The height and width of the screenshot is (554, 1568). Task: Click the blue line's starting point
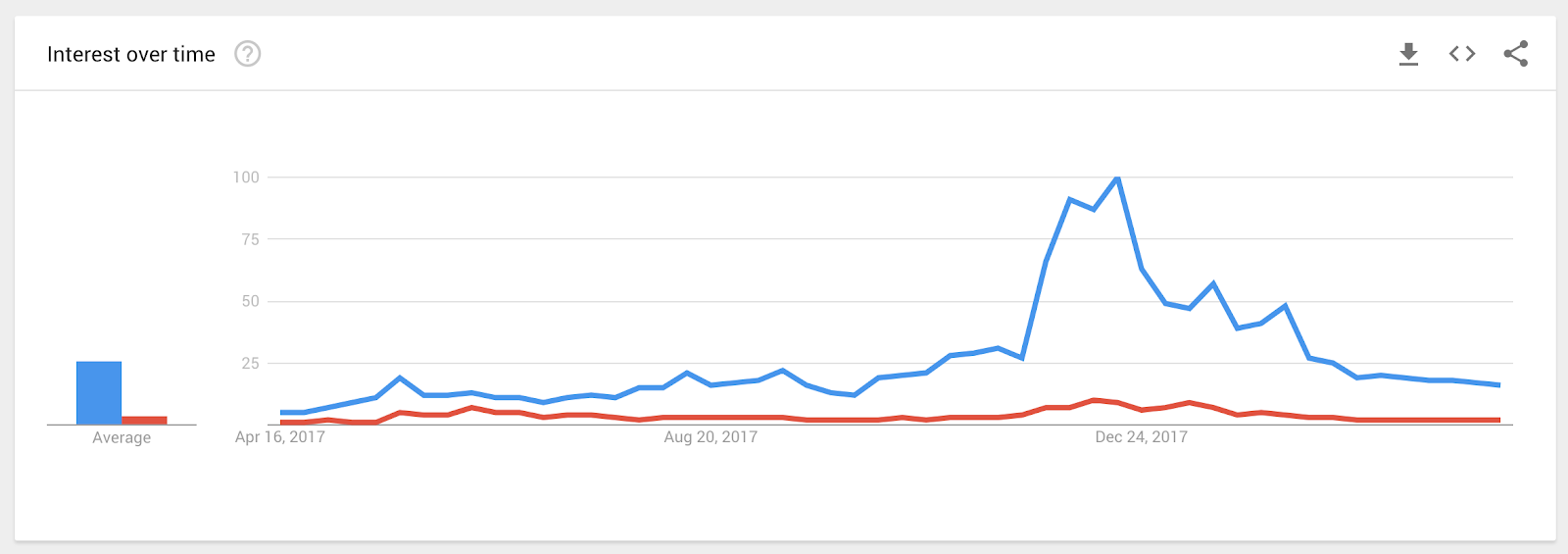(281, 413)
